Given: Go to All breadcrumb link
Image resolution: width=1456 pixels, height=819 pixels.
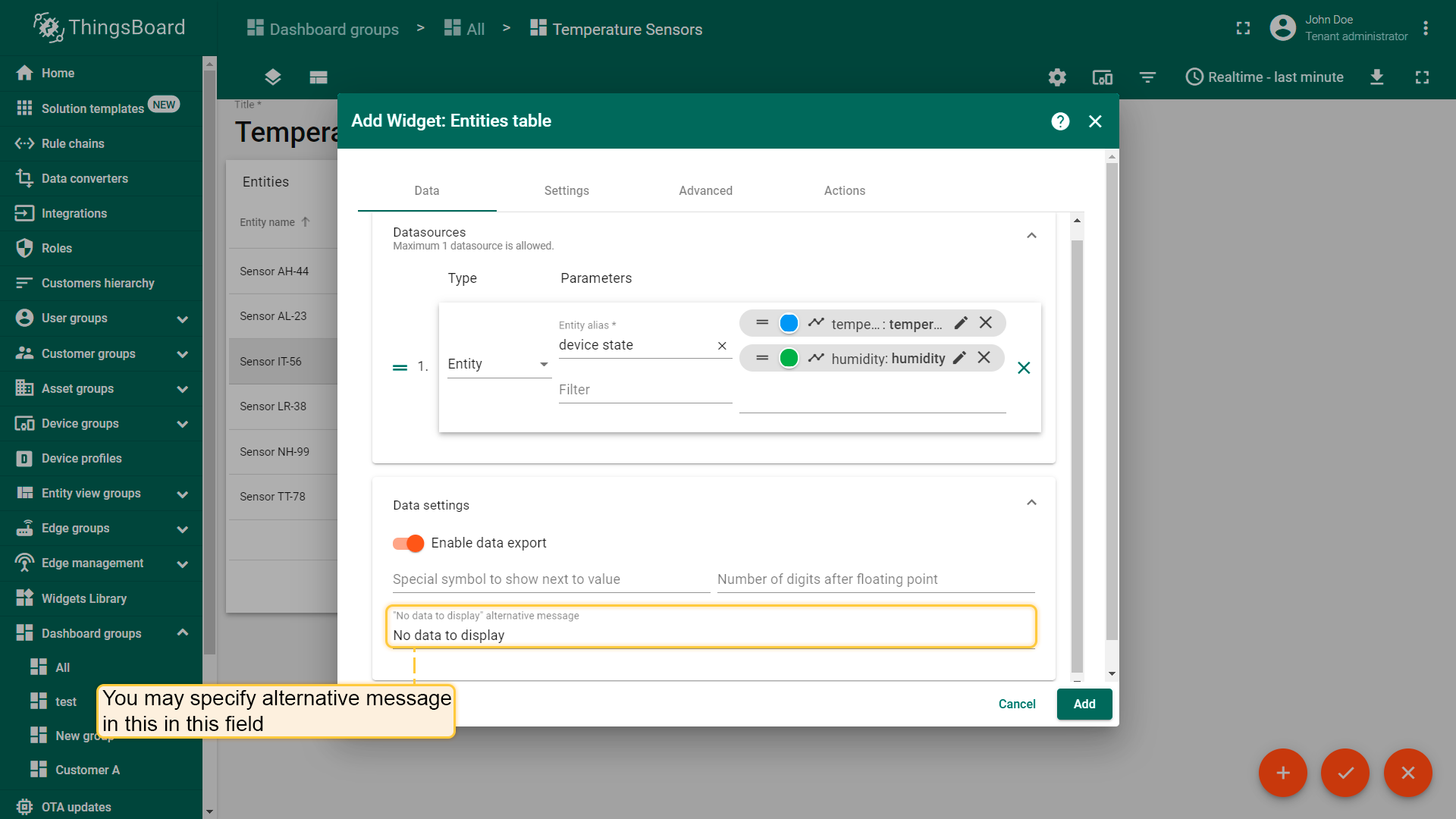Looking at the screenshot, I should [x=465, y=29].
